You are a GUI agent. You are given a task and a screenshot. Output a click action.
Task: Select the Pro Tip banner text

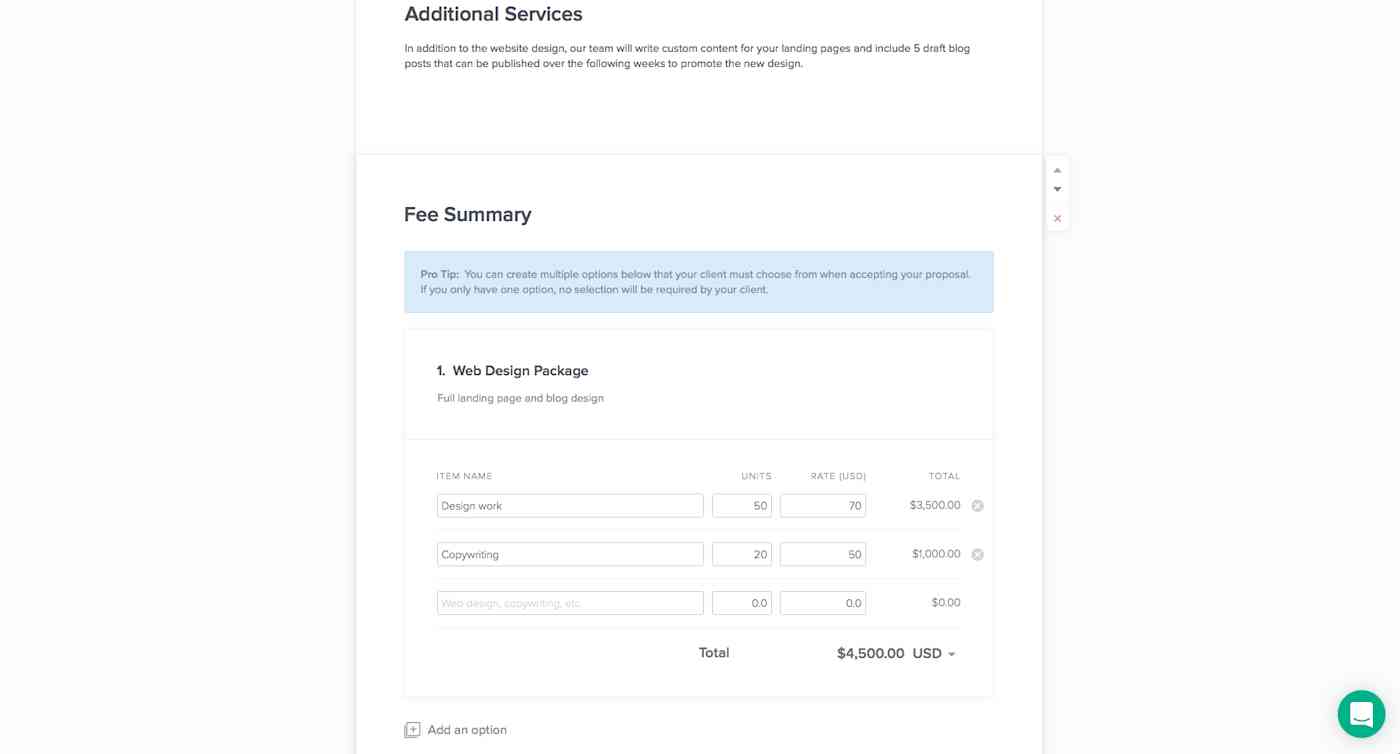pyautogui.click(x=698, y=281)
